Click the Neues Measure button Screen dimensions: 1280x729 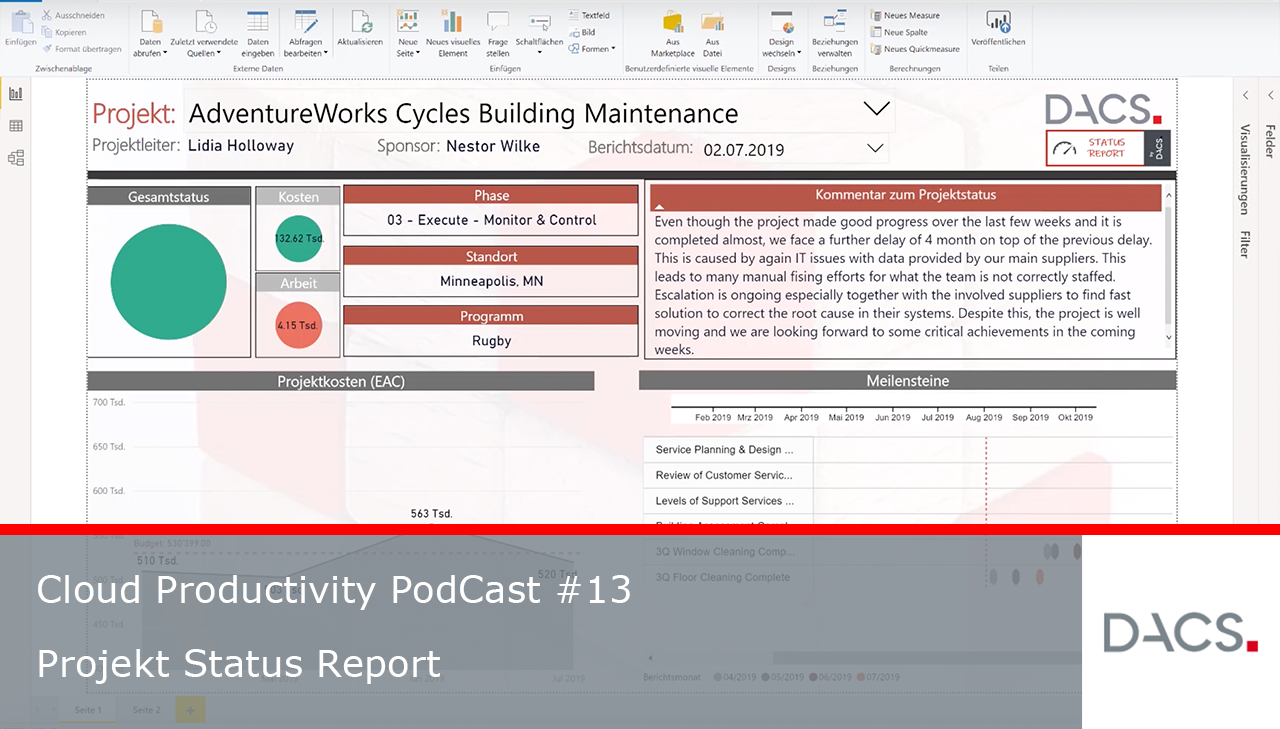tap(905, 15)
